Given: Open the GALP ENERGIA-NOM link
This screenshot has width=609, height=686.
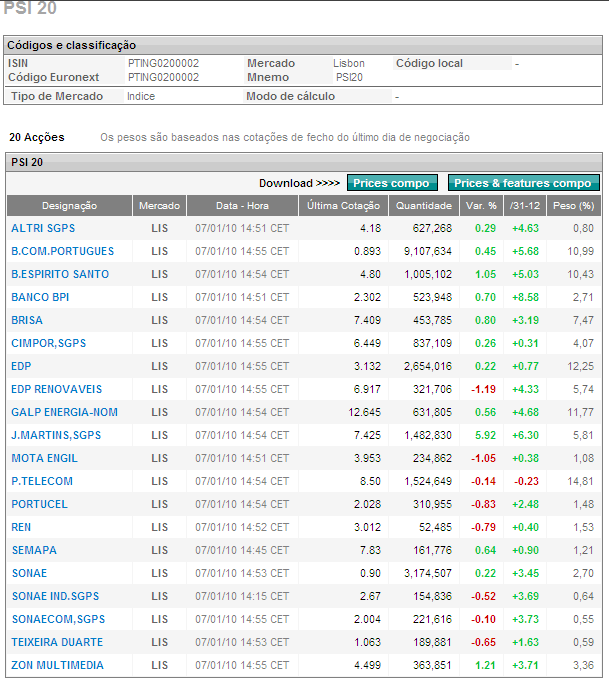Looking at the screenshot, I should tap(64, 412).
